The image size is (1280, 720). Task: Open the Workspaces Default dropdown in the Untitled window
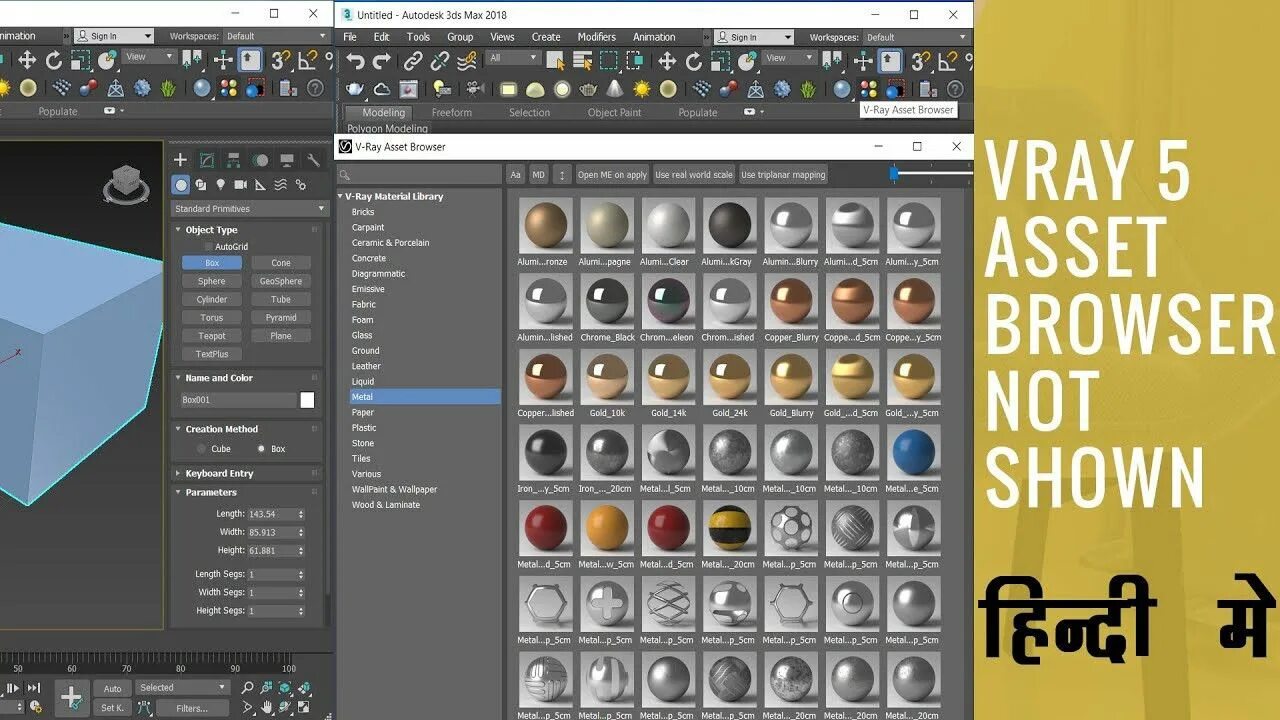click(916, 37)
